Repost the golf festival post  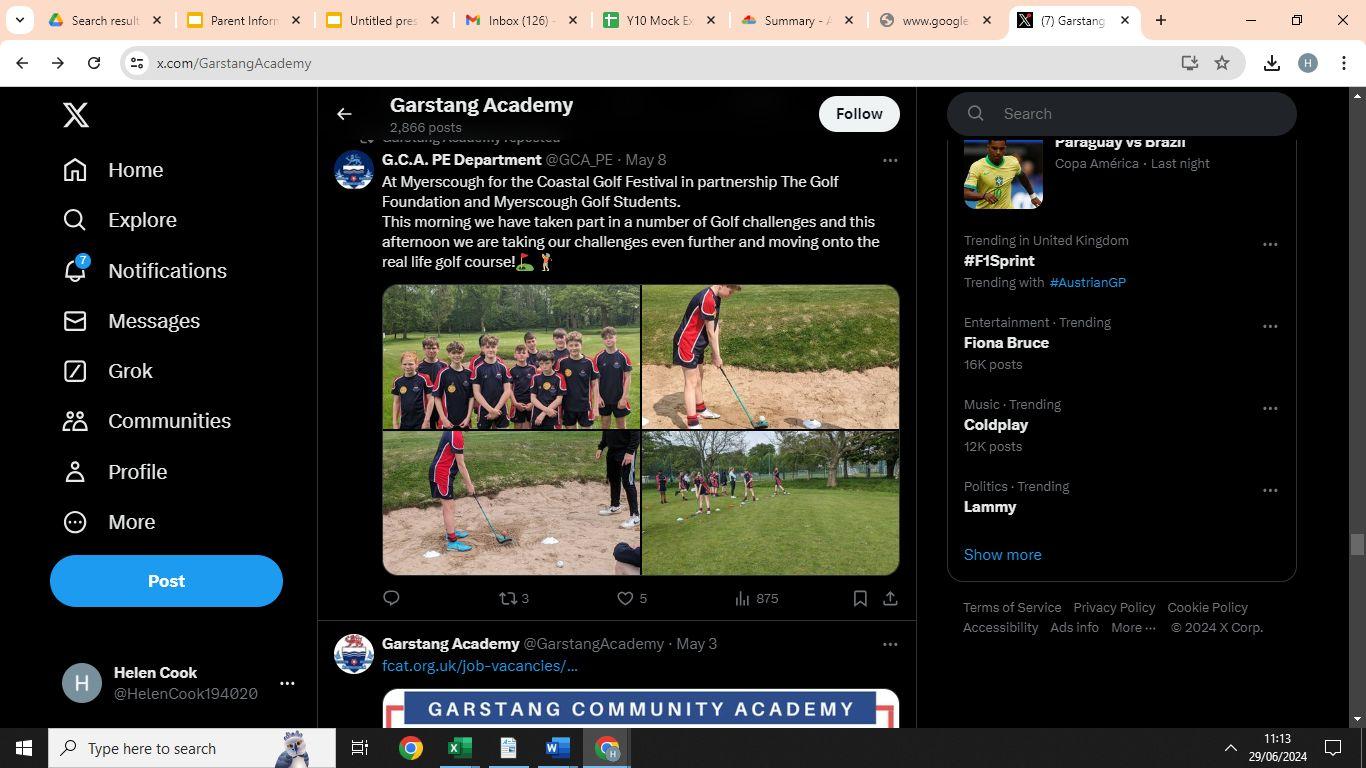(x=514, y=598)
